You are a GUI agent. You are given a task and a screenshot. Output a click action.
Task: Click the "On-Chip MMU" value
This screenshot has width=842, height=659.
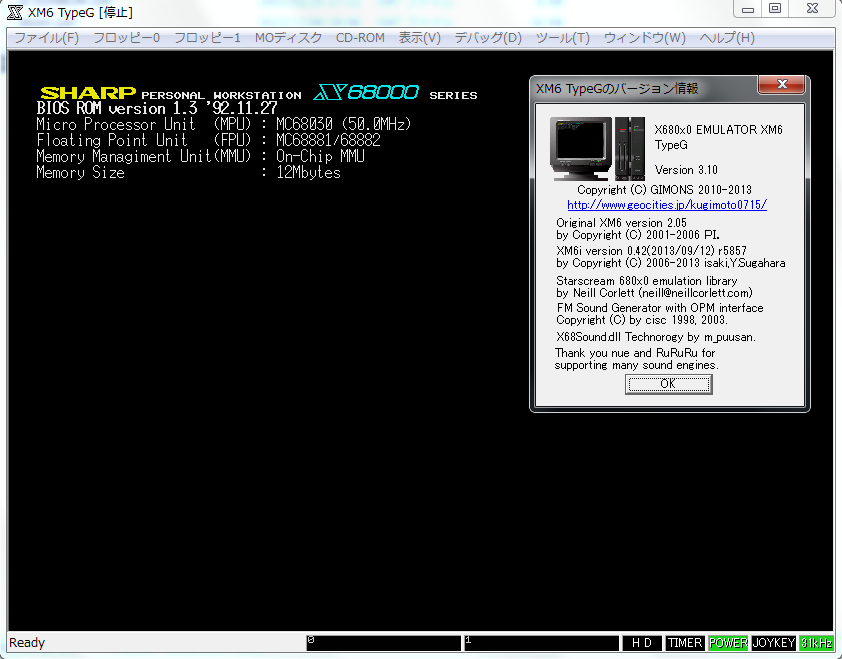click(320, 156)
